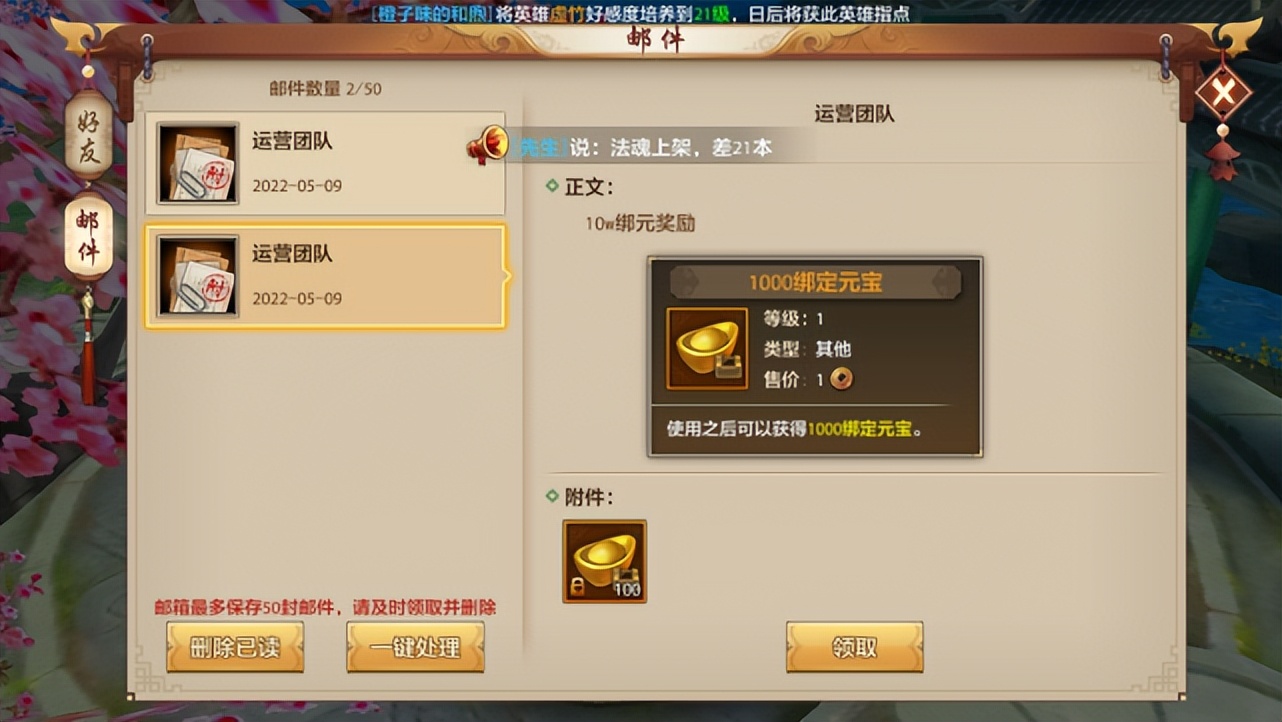Click the scrolling announcement text at top
Viewport: 1282px width, 722px height.
[640, 14]
